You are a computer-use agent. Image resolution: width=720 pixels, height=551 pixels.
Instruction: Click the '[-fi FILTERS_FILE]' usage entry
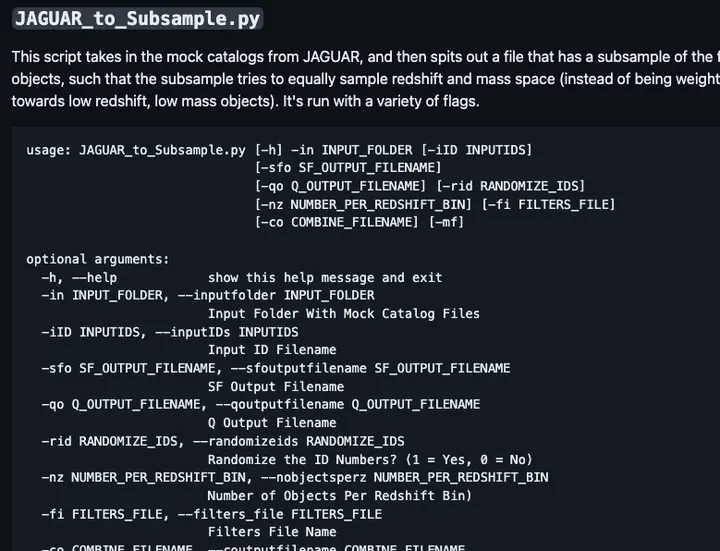point(548,204)
